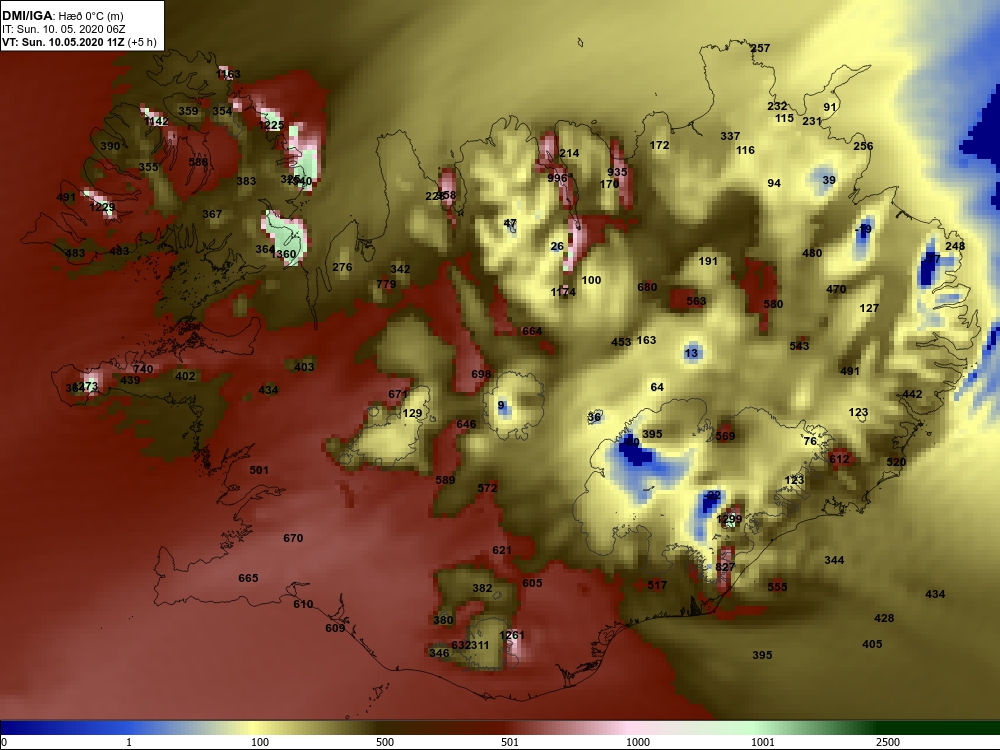Click the map value 276
Viewport: 1000px width, 750px height.
342,267
